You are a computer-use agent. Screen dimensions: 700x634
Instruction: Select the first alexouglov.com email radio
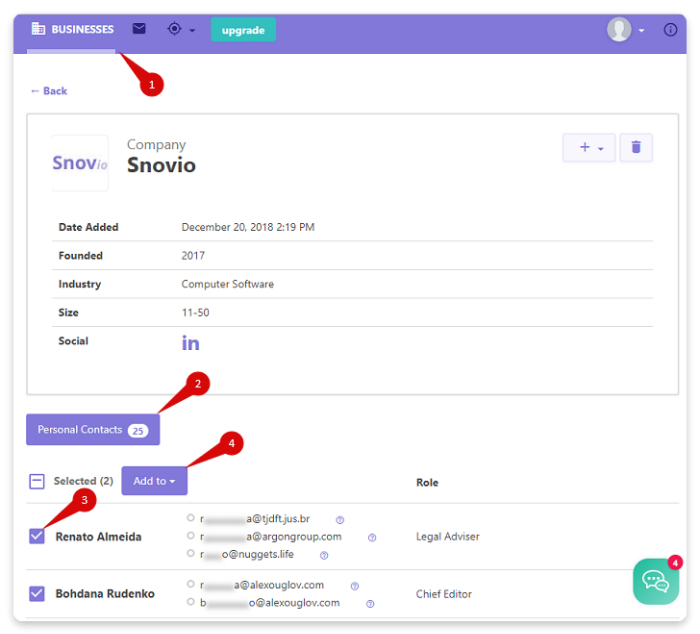[191, 584]
